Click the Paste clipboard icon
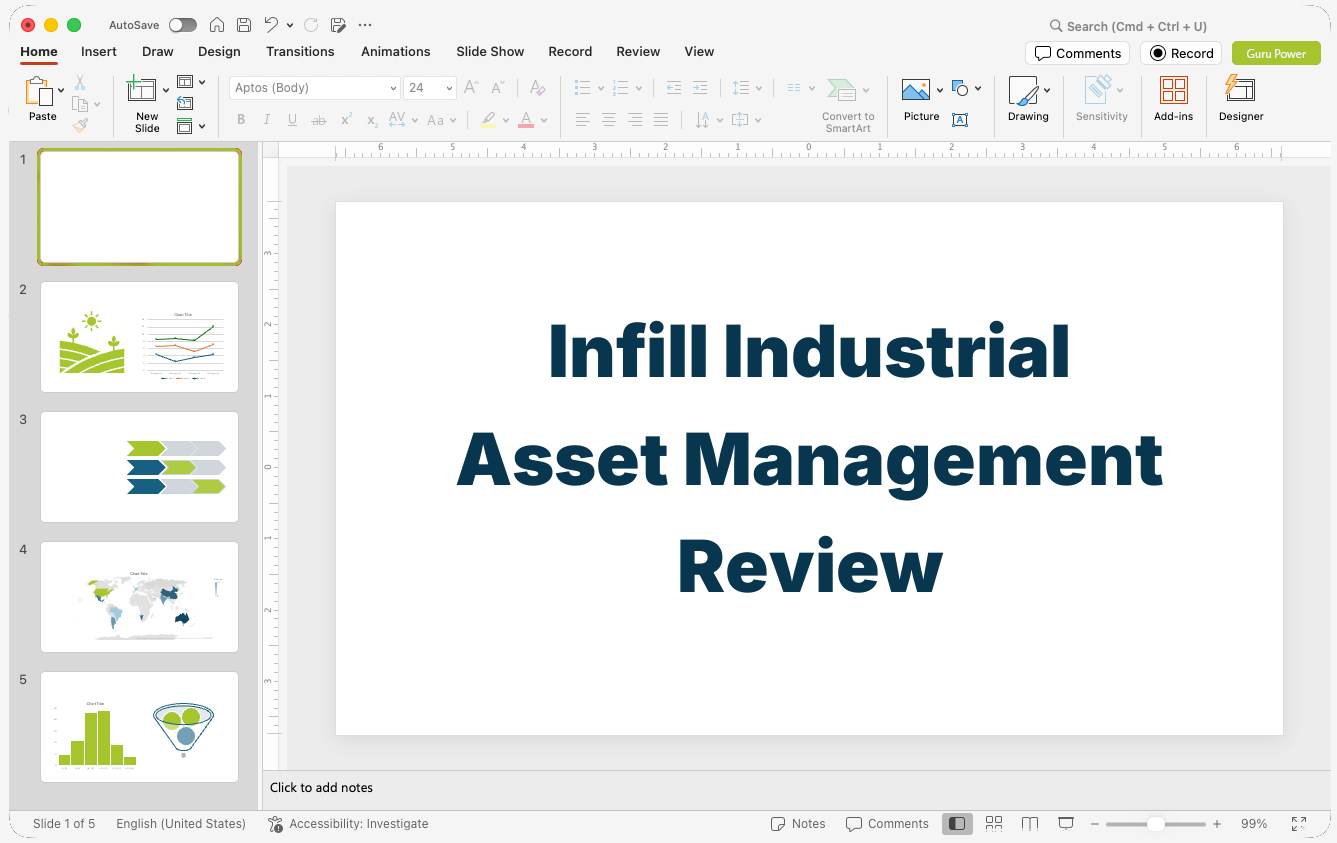Screen dimensions: 1337x843 39,91
